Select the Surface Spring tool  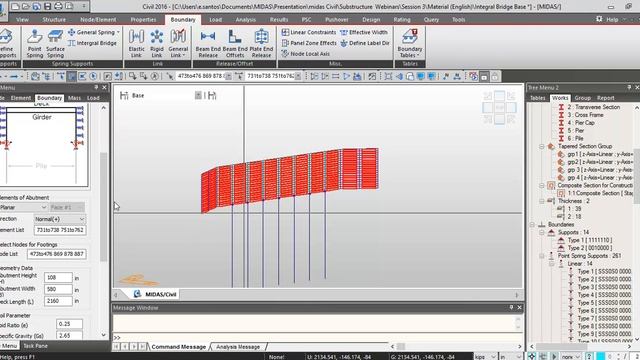point(55,43)
